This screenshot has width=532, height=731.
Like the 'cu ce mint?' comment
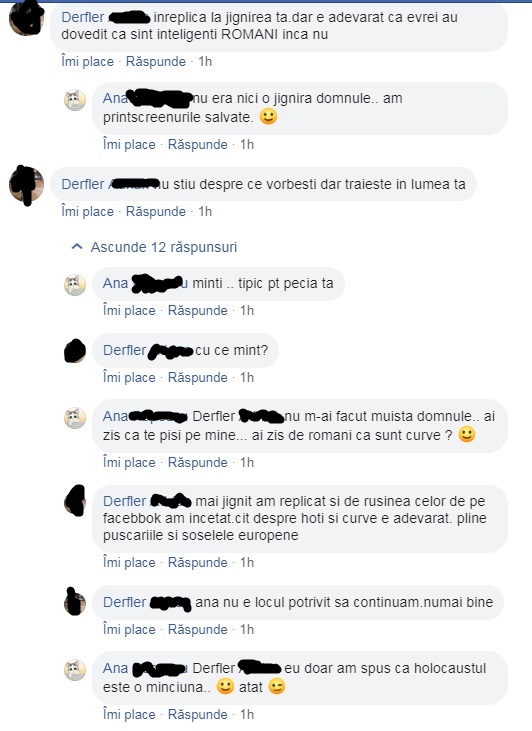click(x=129, y=378)
